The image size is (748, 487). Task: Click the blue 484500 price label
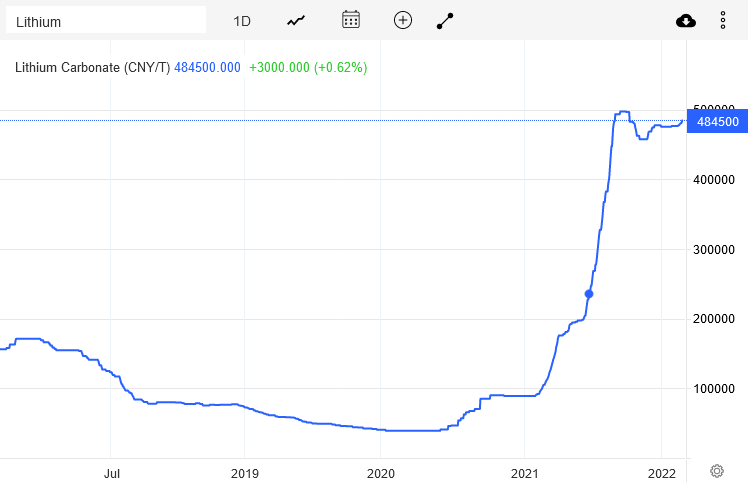point(717,121)
